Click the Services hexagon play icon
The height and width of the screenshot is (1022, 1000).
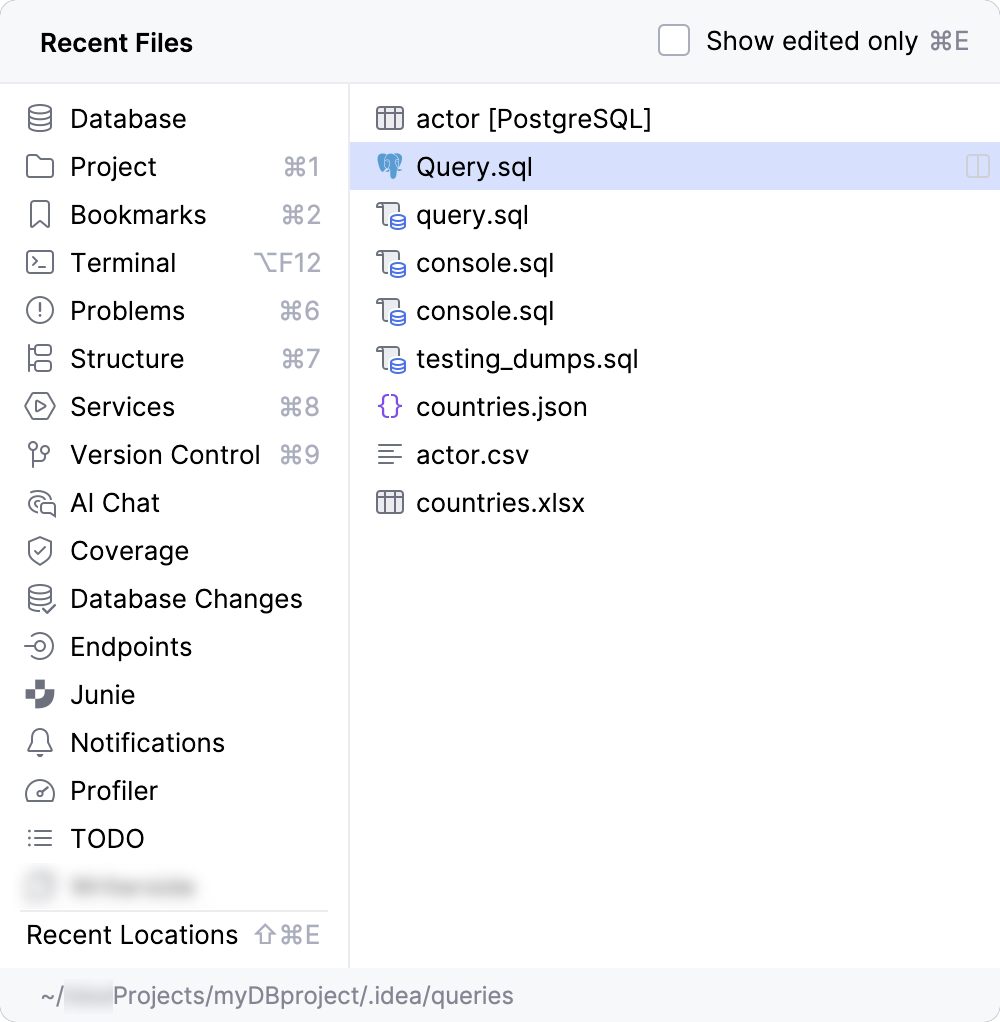[40, 407]
